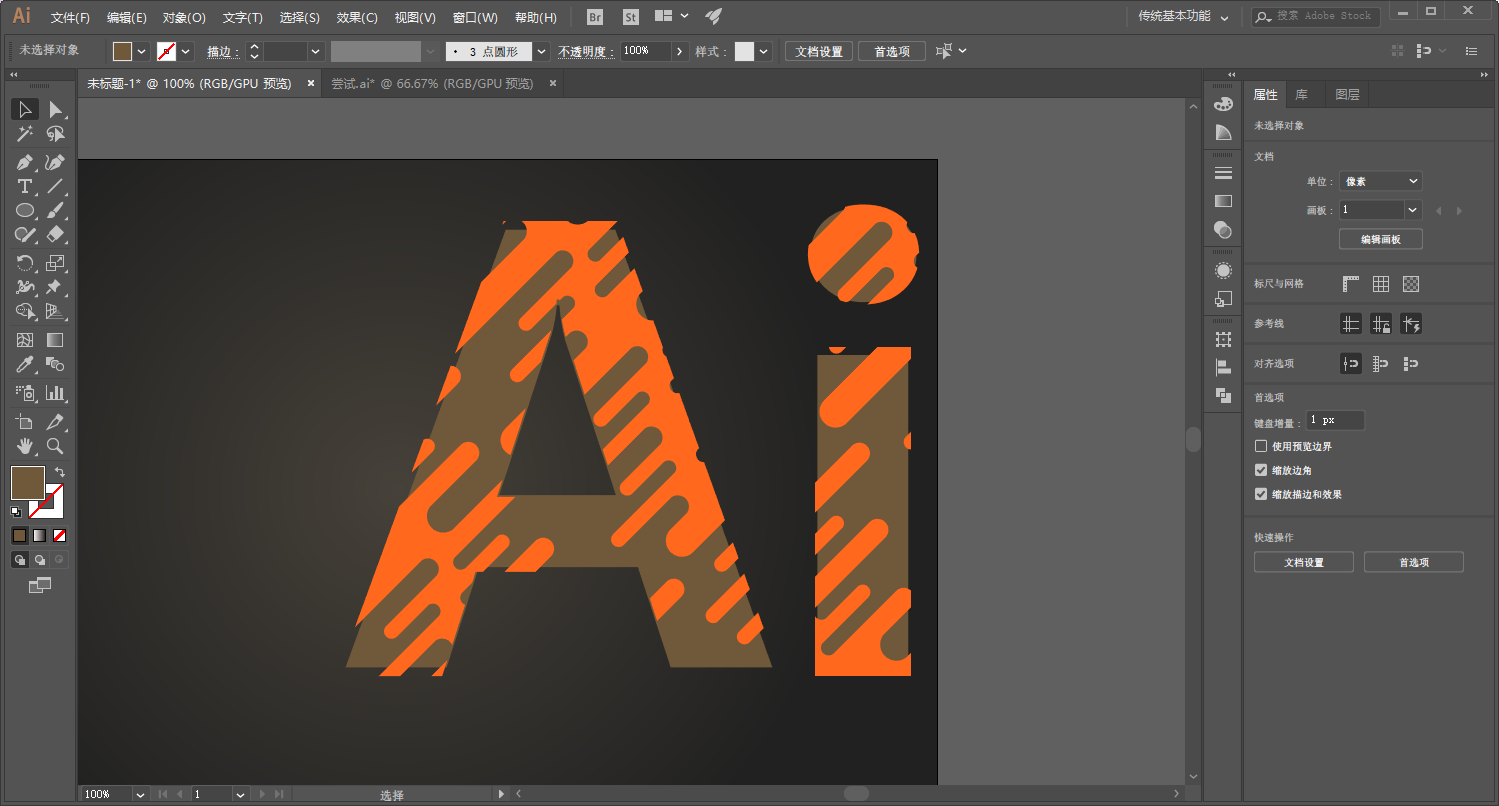This screenshot has height=806, width=1499.
Task: Expand the 画板 artboard dropdown in properties
Action: pos(1413,210)
